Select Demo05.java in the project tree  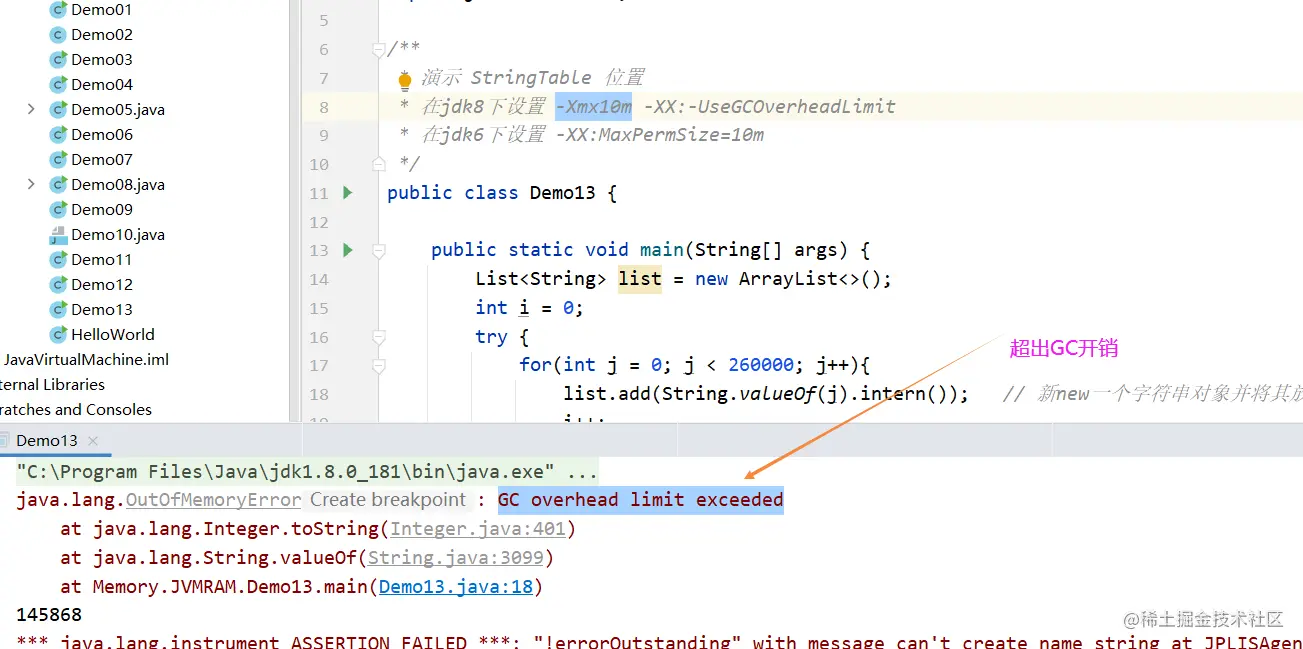pyautogui.click(x=118, y=110)
